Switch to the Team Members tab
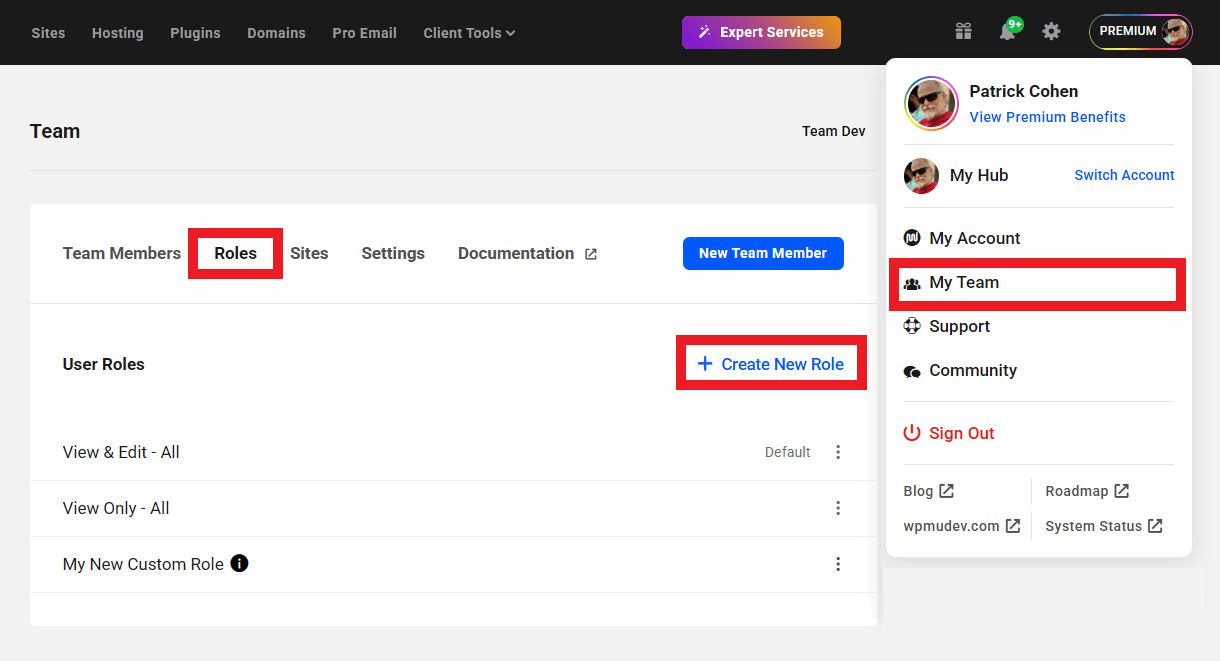 click(x=121, y=253)
